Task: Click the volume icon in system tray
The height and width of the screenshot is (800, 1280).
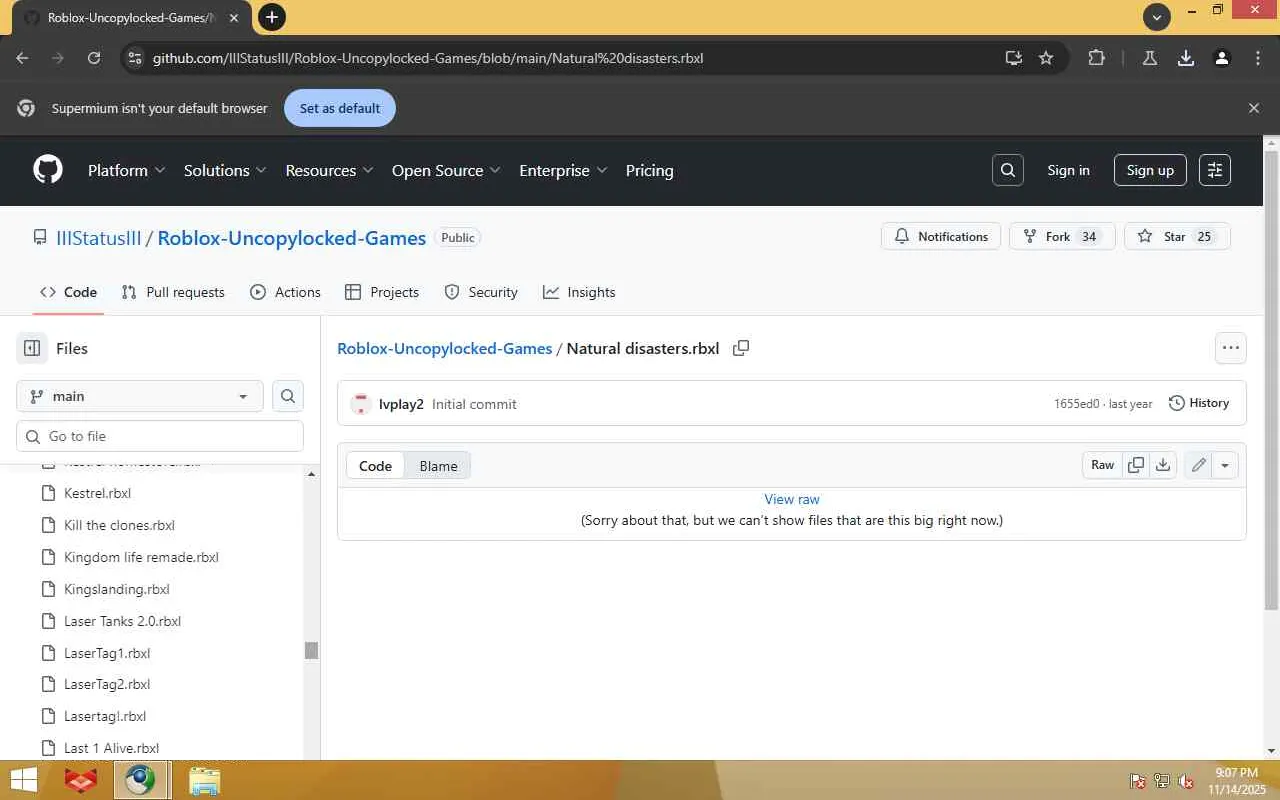Action: [1186, 781]
